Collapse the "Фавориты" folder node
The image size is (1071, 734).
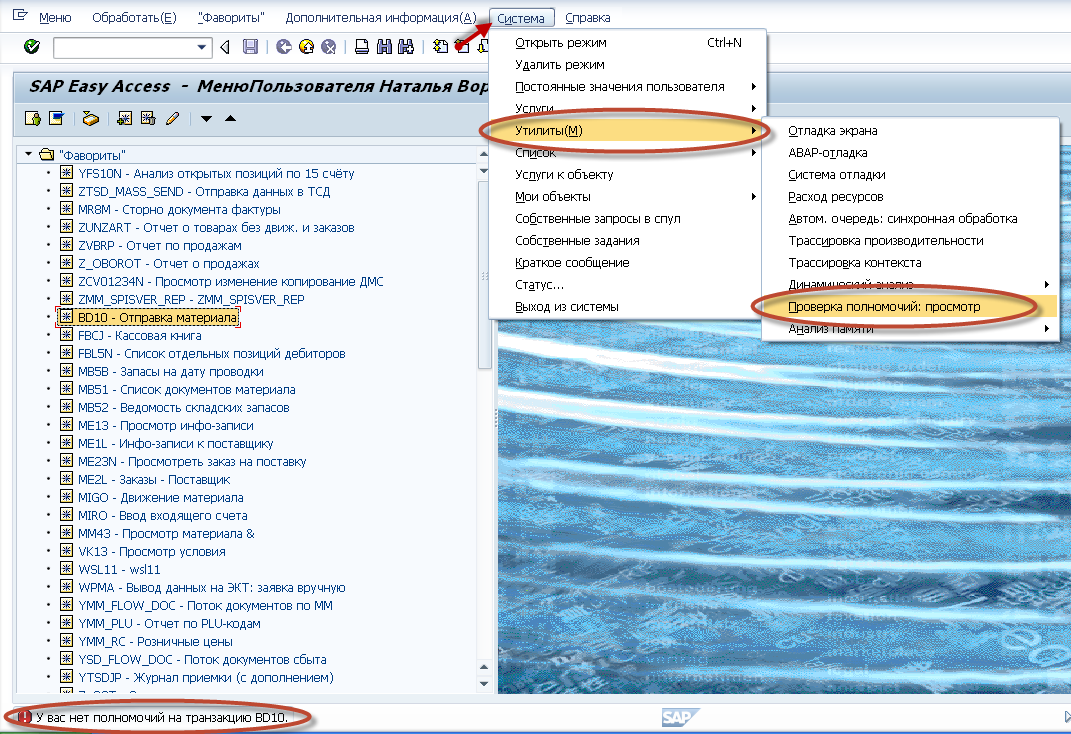(28, 154)
